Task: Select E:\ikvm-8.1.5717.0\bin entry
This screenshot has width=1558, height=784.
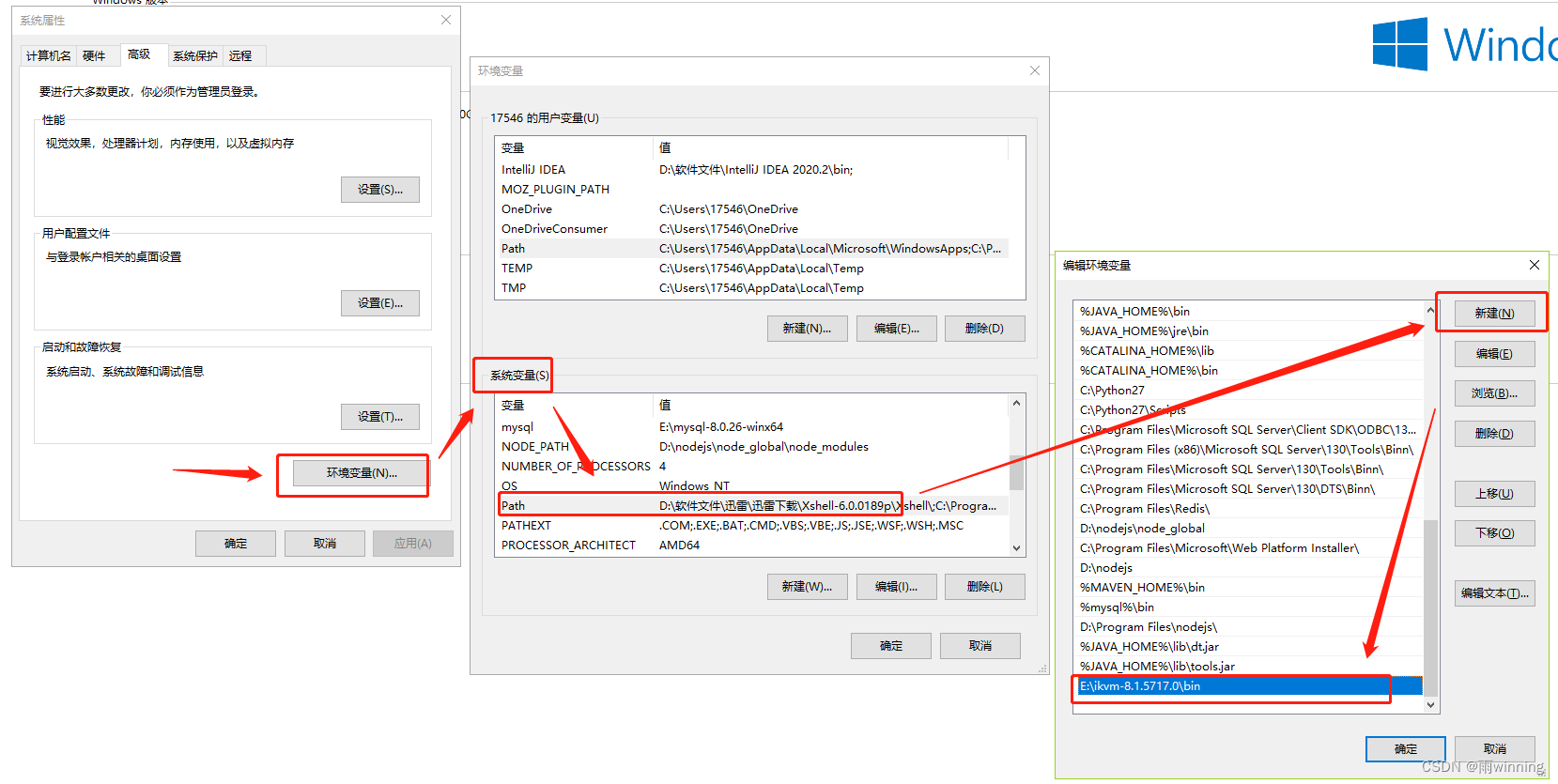Action: (x=1248, y=686)
